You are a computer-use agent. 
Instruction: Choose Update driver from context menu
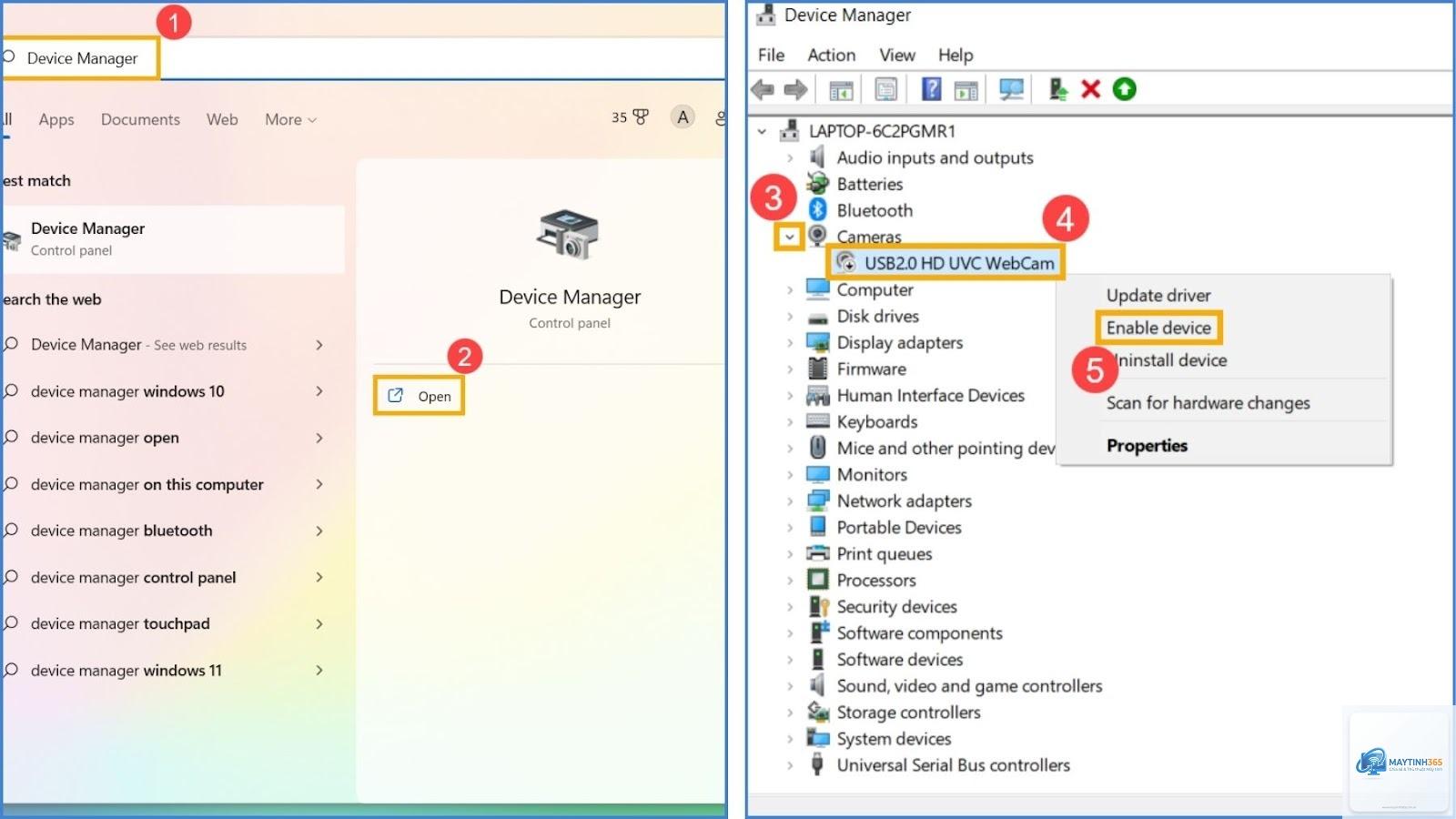pos(1158,295)
